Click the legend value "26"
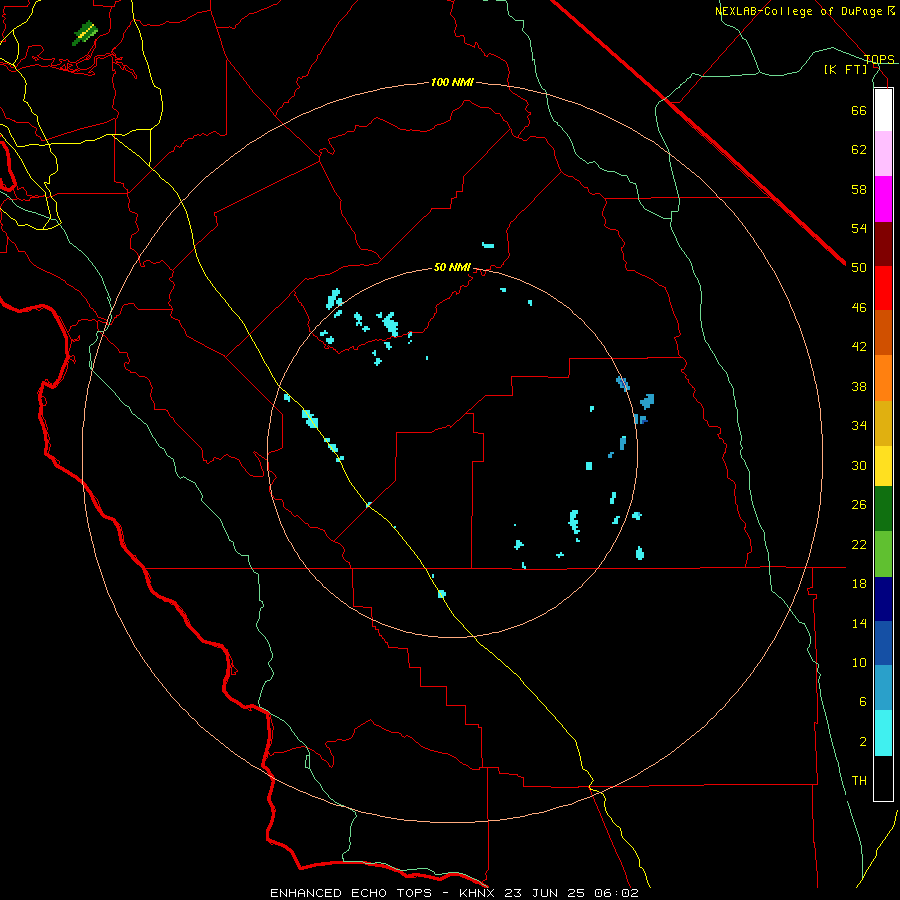The height and width of the screenshot is (900, 900). pos(859,505)
